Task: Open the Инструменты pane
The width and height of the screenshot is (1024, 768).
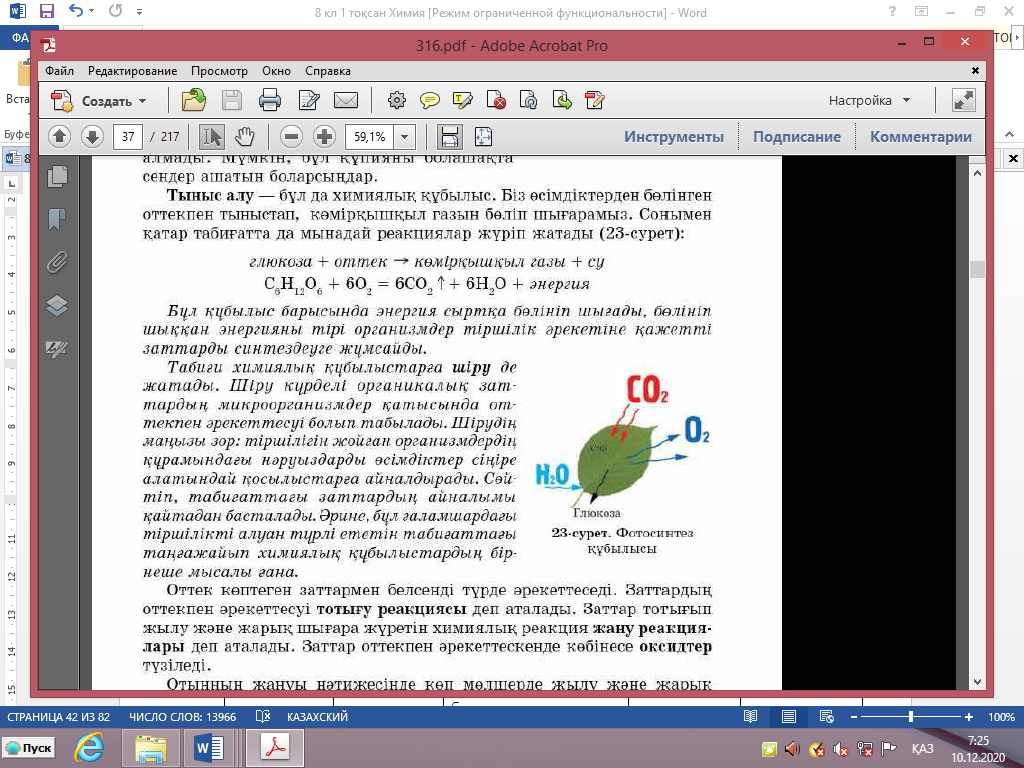Action: [x=673, y=137]
